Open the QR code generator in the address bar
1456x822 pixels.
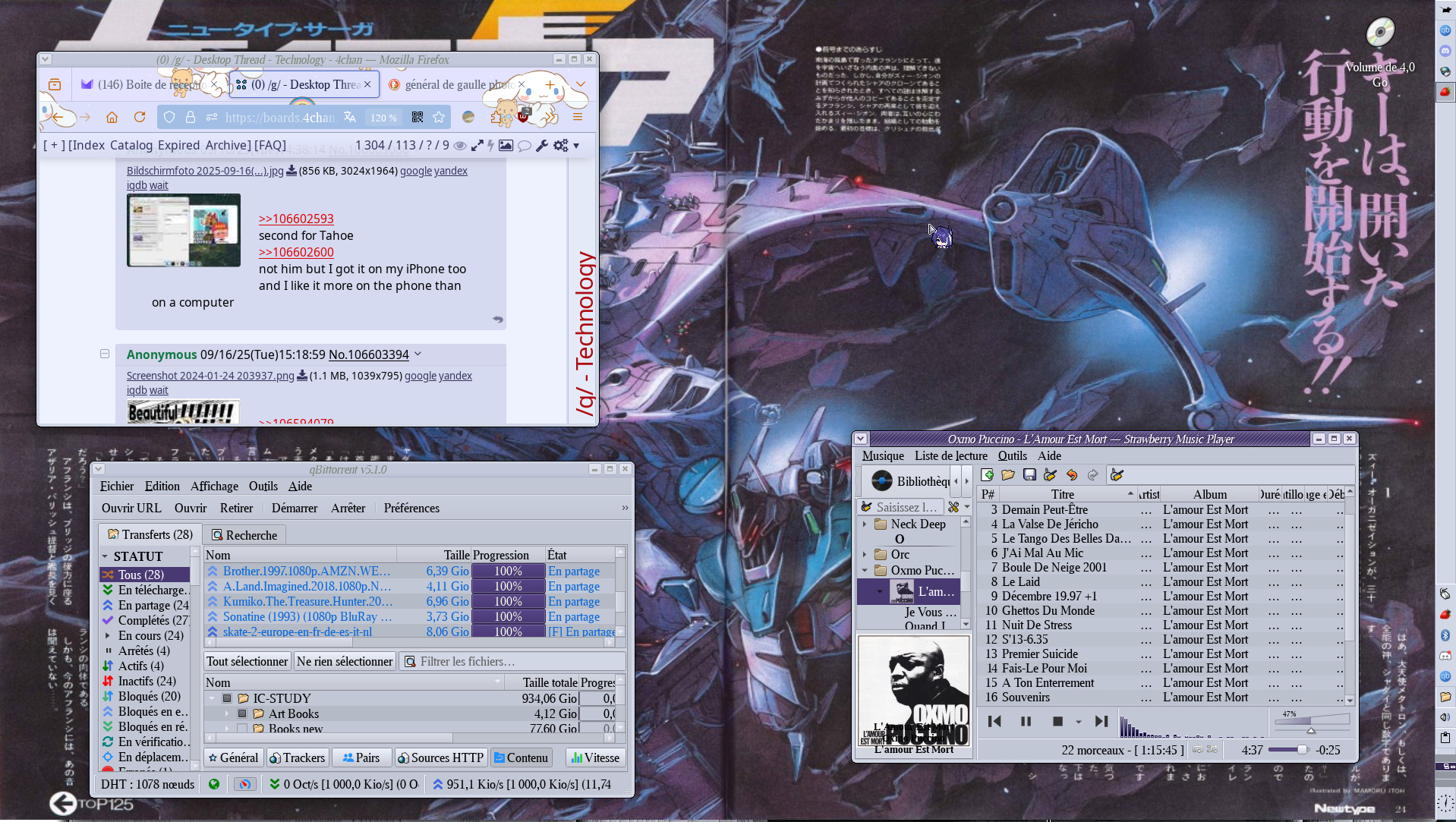417,117
